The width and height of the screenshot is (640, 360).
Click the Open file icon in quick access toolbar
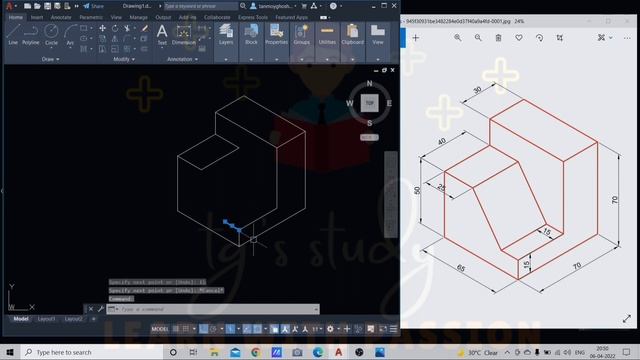coord(37,6)
